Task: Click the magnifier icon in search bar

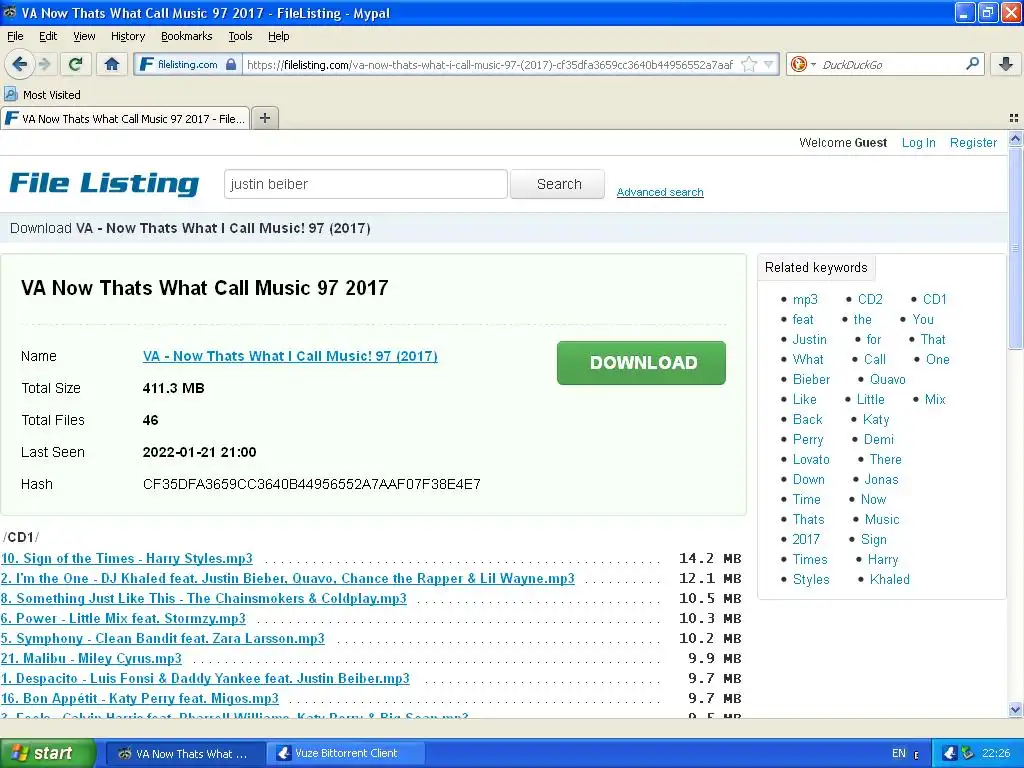Action: tap(972, 64)
